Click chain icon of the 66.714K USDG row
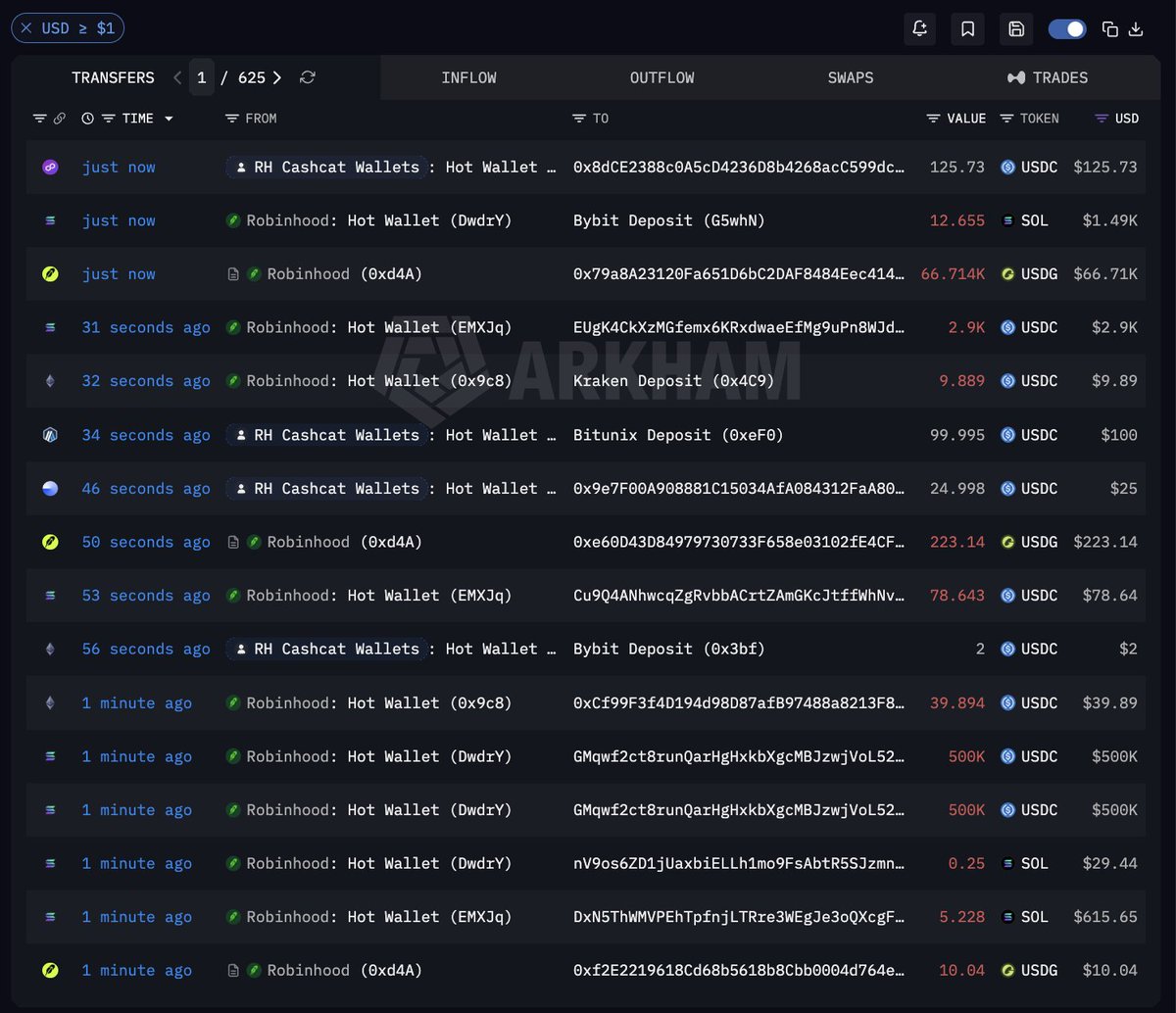The width and height of the screenshot is (1176, 1013). (50, 274)
